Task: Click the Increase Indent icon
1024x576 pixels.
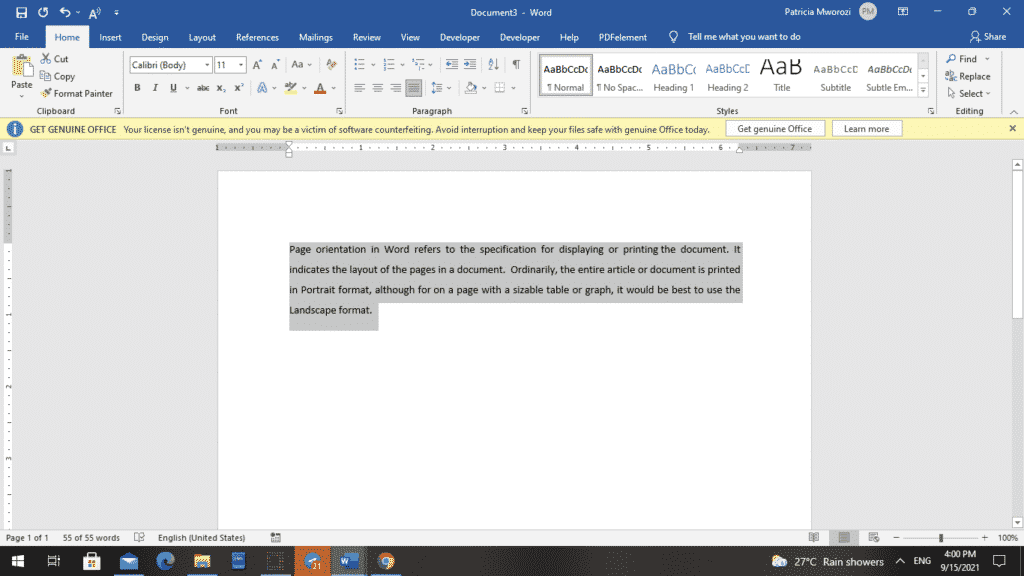Action: 470,64
